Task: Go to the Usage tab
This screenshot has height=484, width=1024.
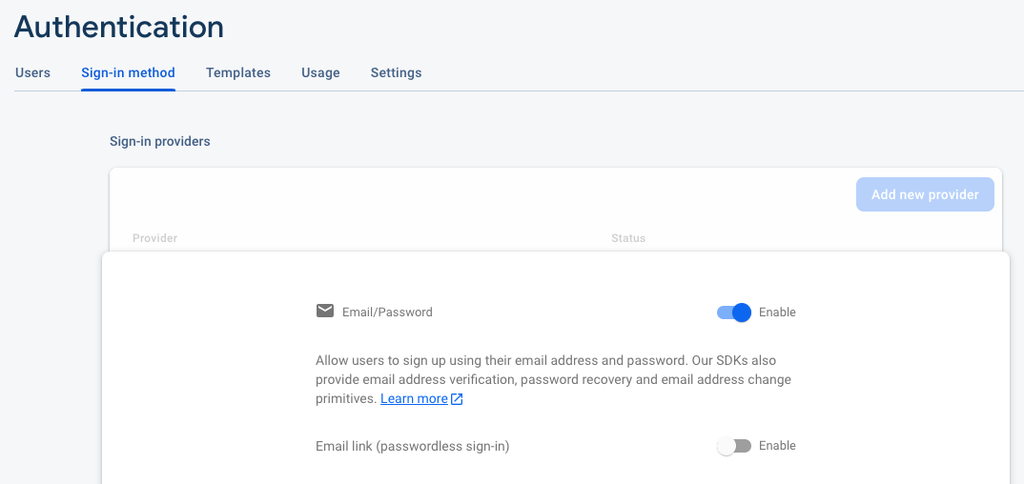Action: (321, 73)
